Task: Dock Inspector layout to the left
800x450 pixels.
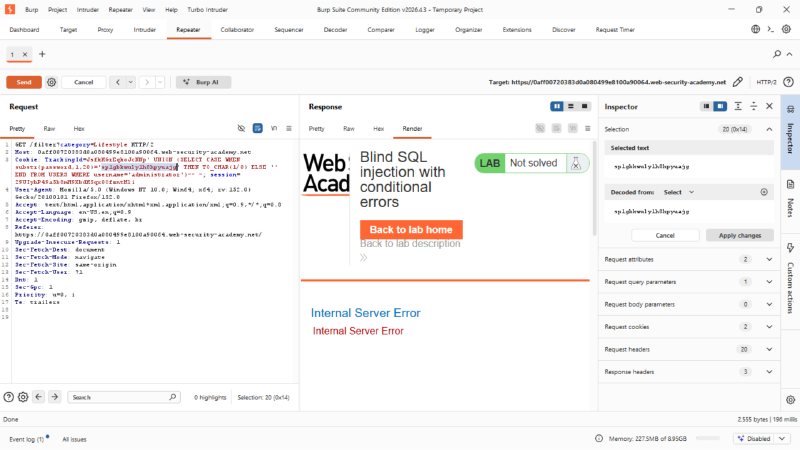Action: tap(706, 106)
